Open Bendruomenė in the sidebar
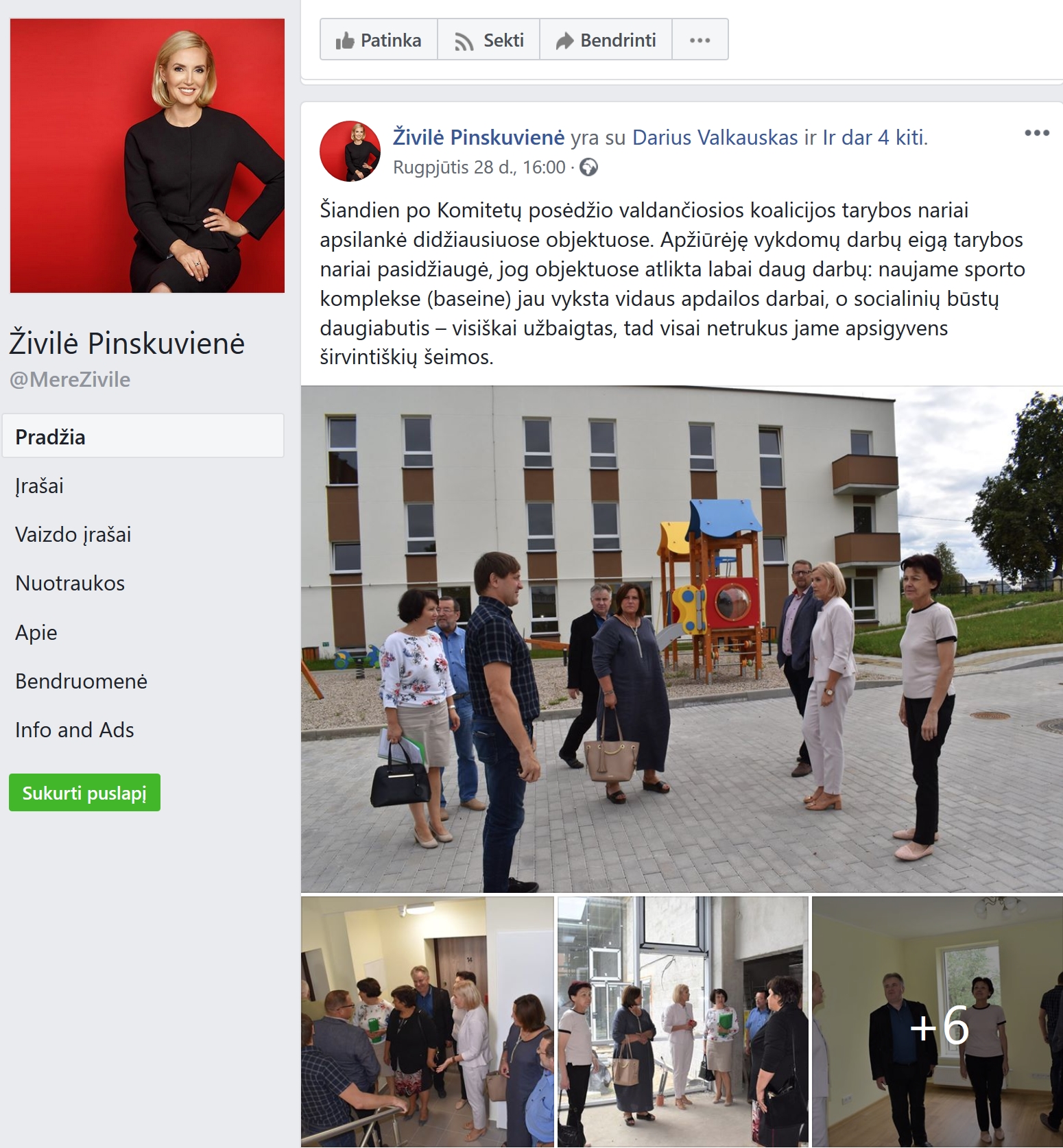1063x1148 pixels. (x=81, y=681)
